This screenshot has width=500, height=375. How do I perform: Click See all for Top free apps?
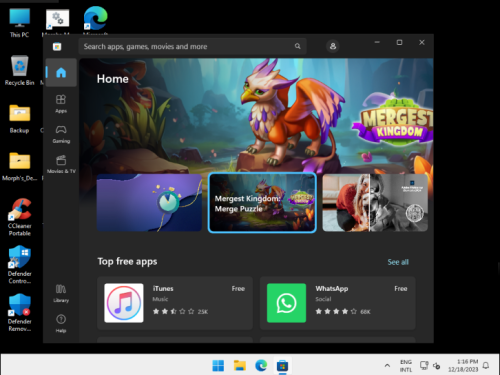tap(398, 262)
